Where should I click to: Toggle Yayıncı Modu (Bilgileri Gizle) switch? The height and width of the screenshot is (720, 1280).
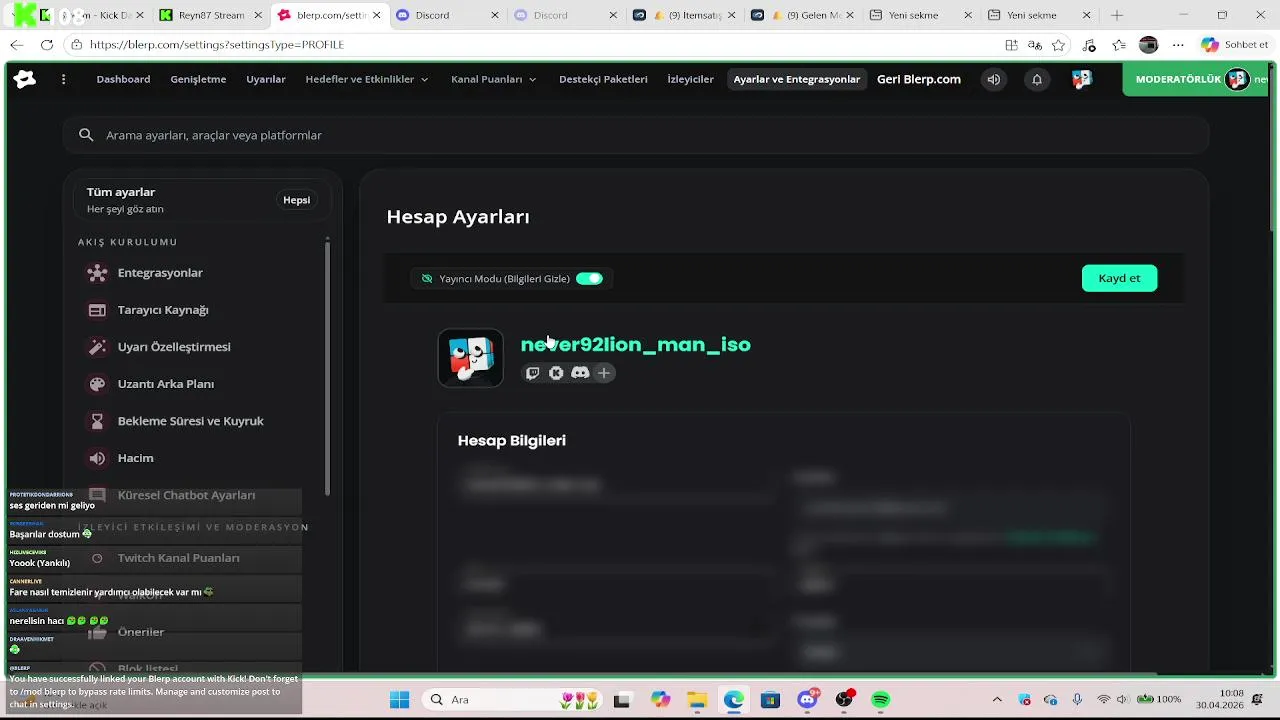[x=589, y=279]
